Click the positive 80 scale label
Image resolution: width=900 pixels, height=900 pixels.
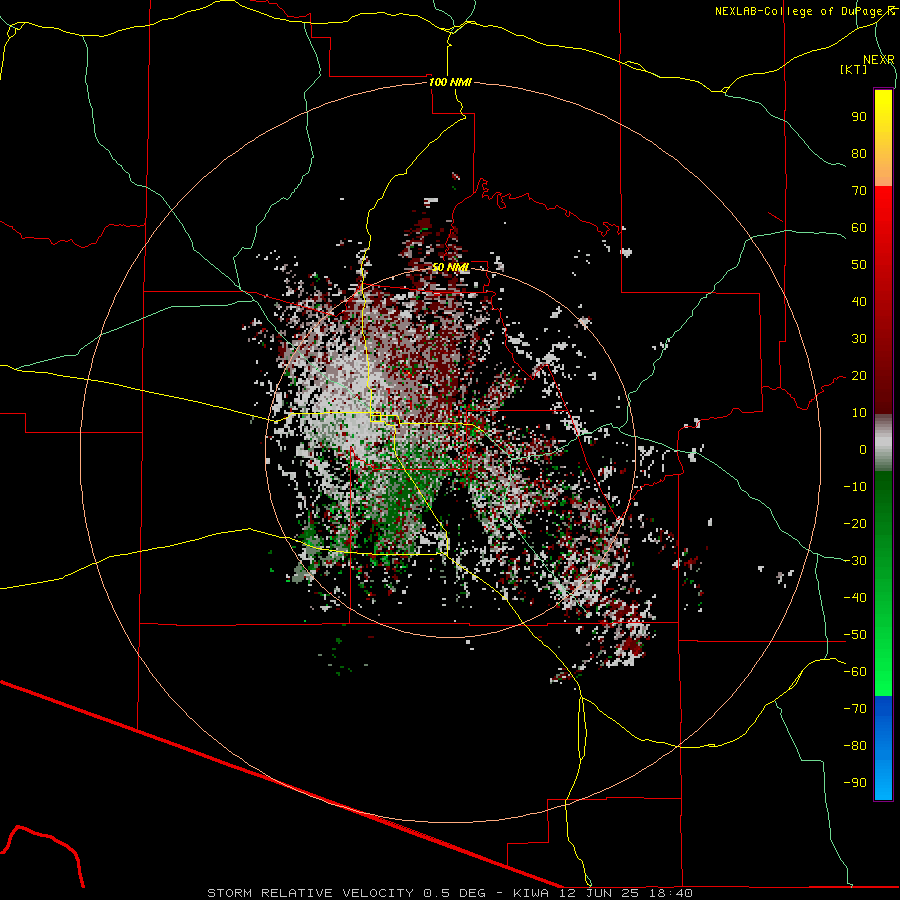coord(859,153)
